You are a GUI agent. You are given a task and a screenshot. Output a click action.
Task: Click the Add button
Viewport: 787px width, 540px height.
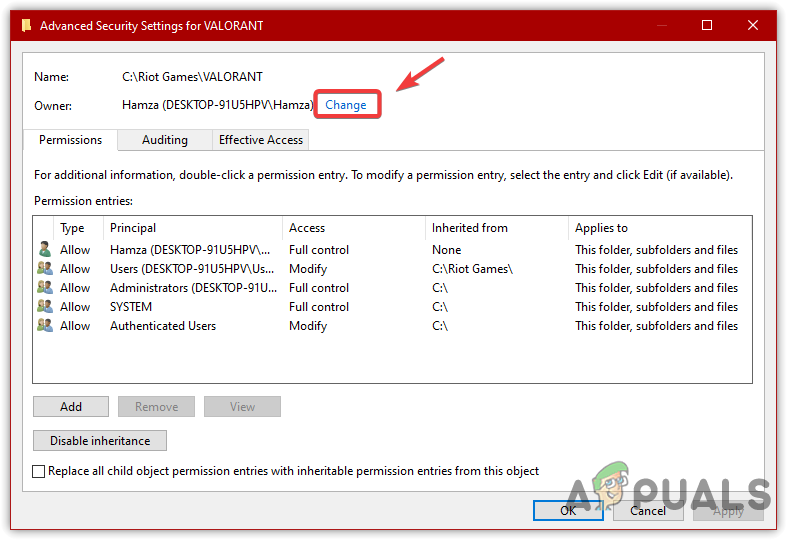click(x=71, y=407)
